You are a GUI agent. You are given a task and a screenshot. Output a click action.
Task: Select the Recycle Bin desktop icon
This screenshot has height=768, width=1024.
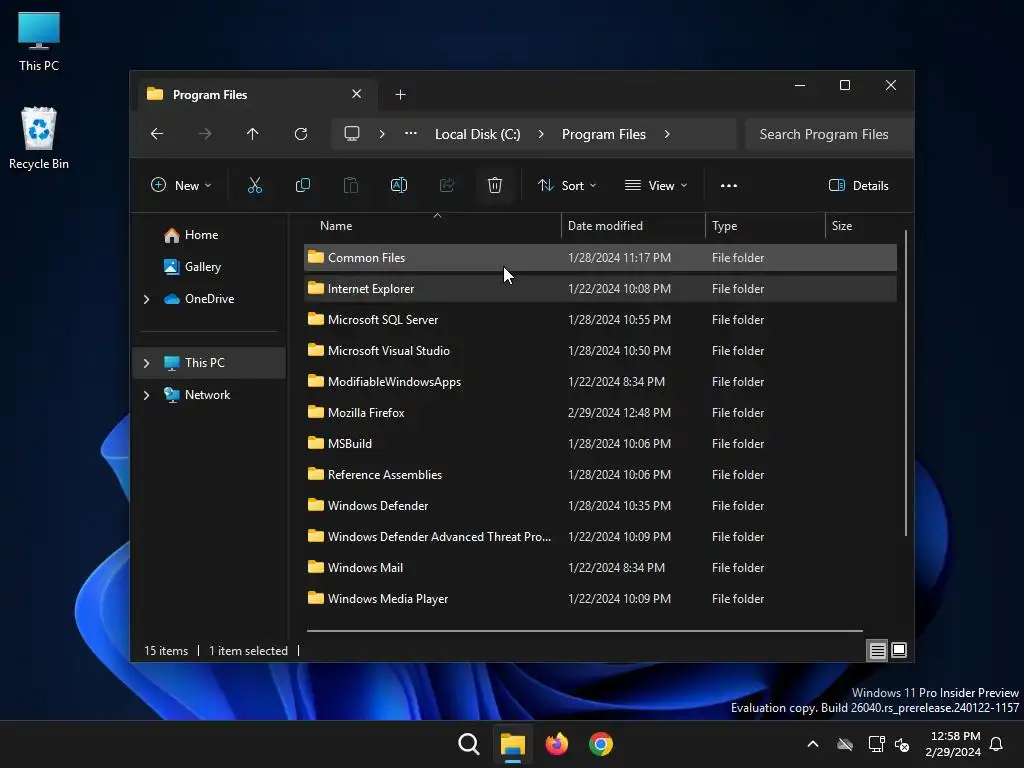(x=39, y=138)
